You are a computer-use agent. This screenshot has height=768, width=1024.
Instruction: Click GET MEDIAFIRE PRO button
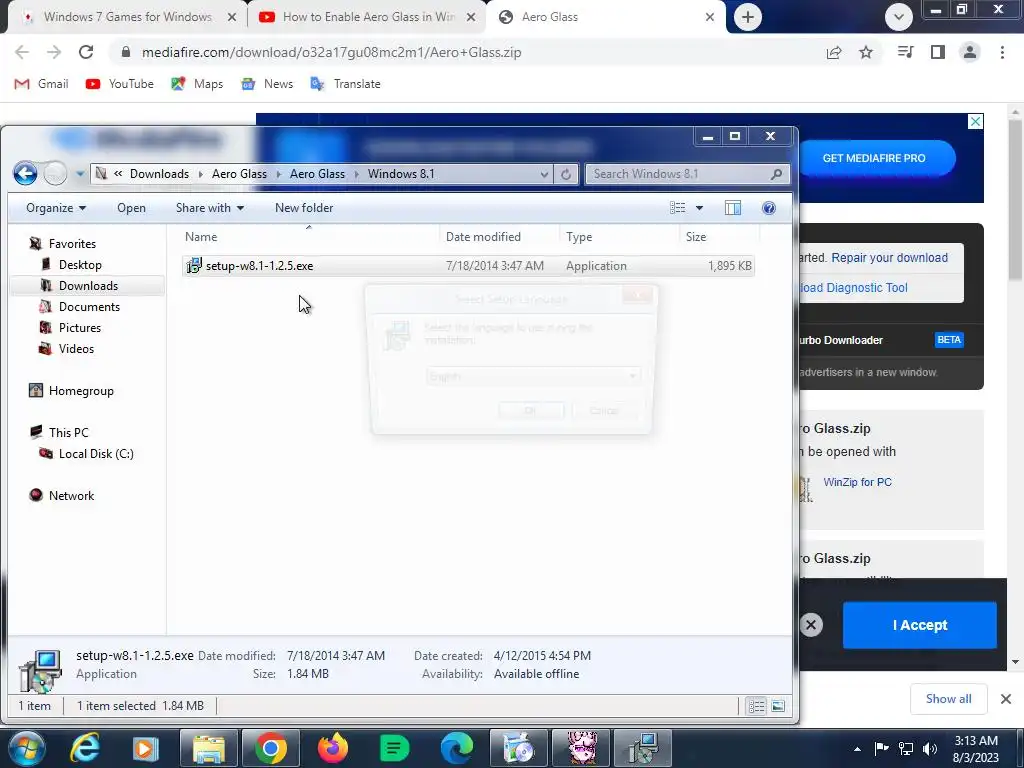click(874, 158)
